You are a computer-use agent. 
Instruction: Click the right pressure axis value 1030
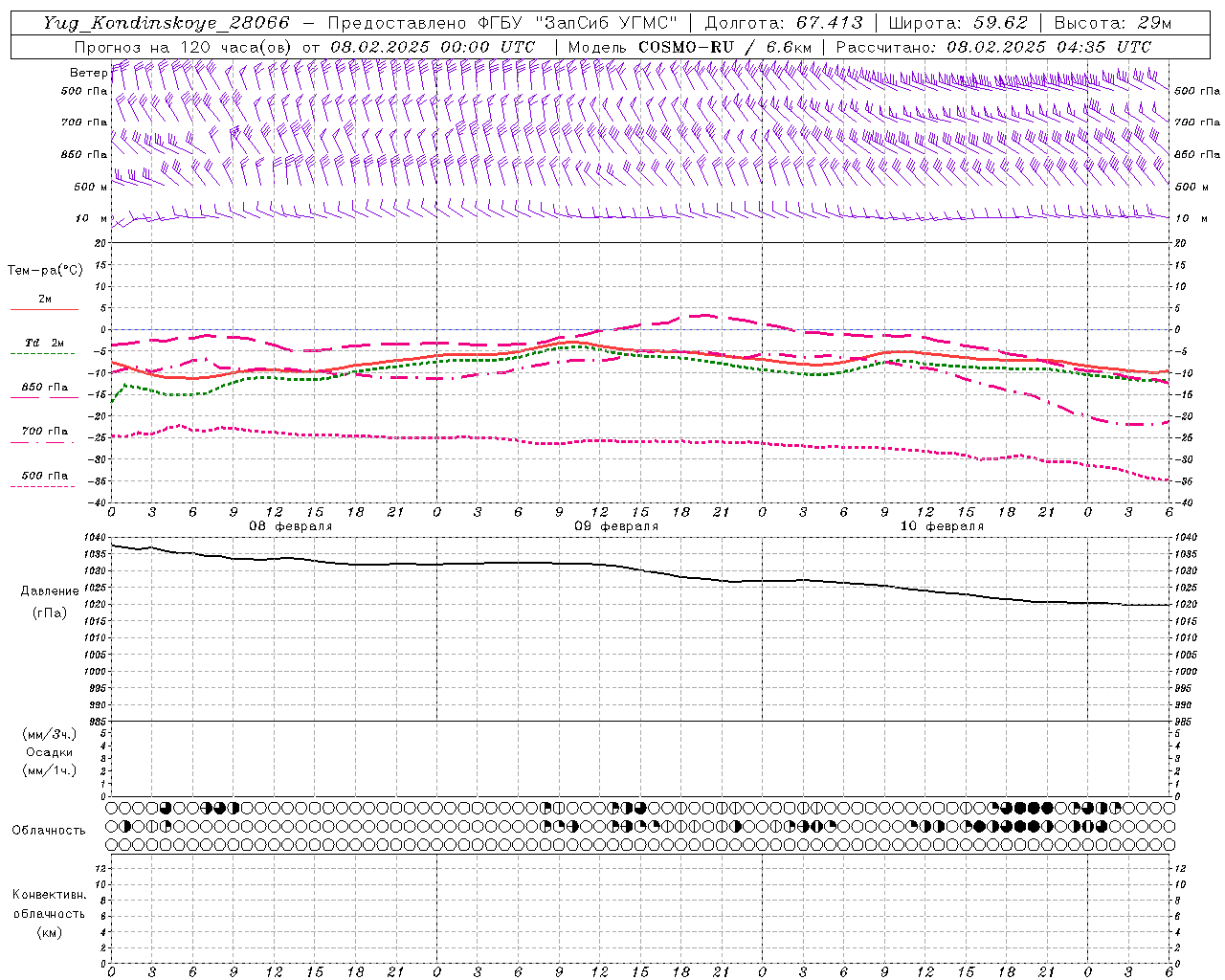(1185, 571)
